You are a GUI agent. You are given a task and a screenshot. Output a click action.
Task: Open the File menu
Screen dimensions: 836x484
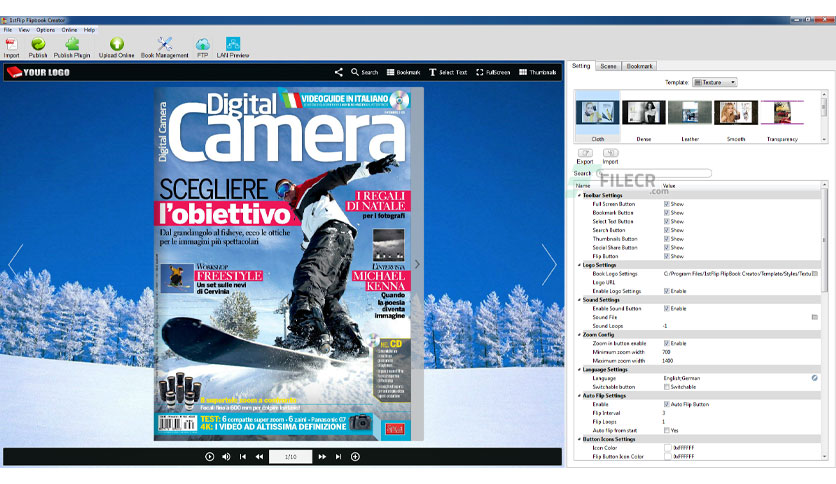coord(8,30)
